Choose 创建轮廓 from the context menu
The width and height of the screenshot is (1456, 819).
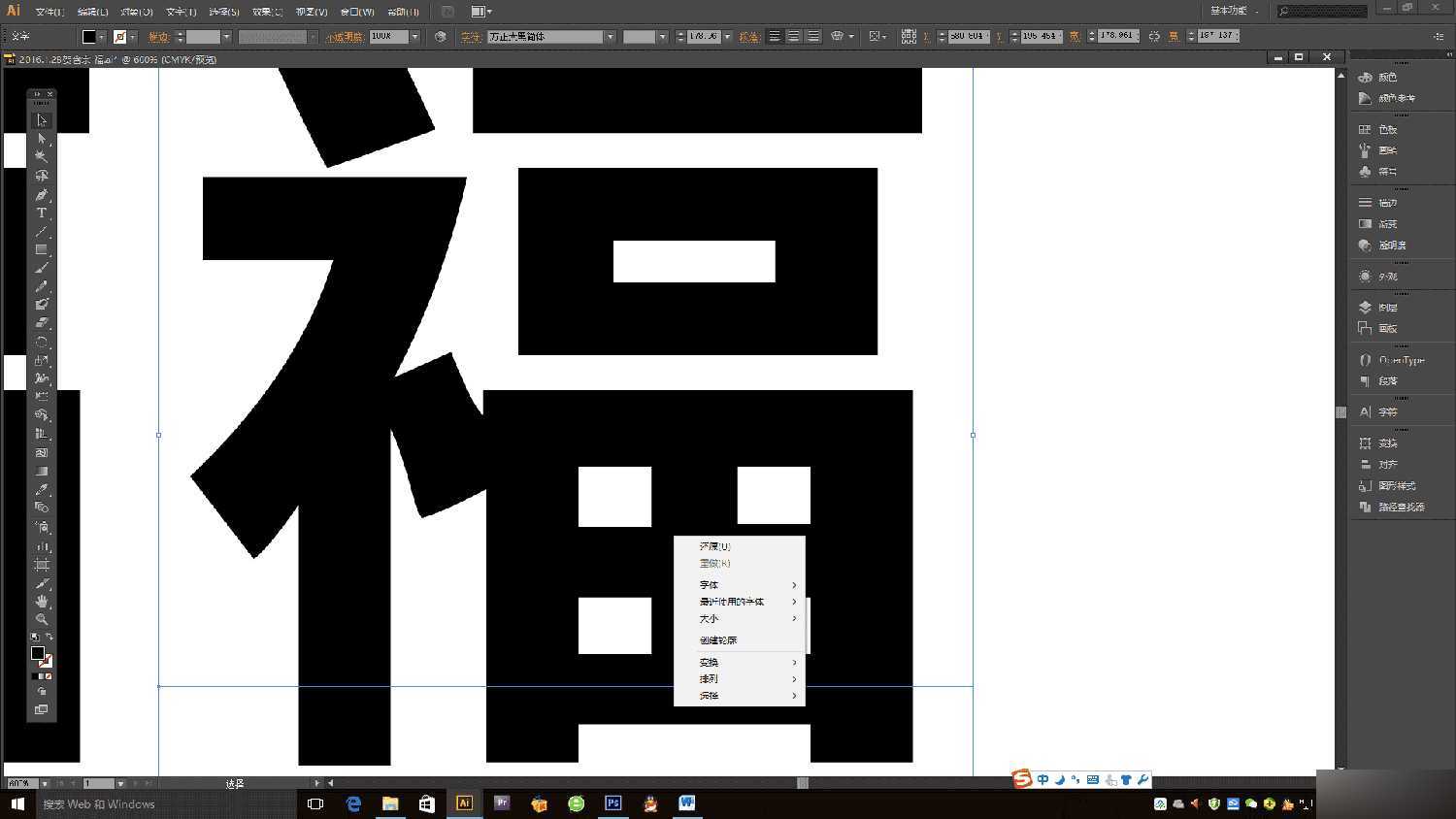tap(717, 639)
